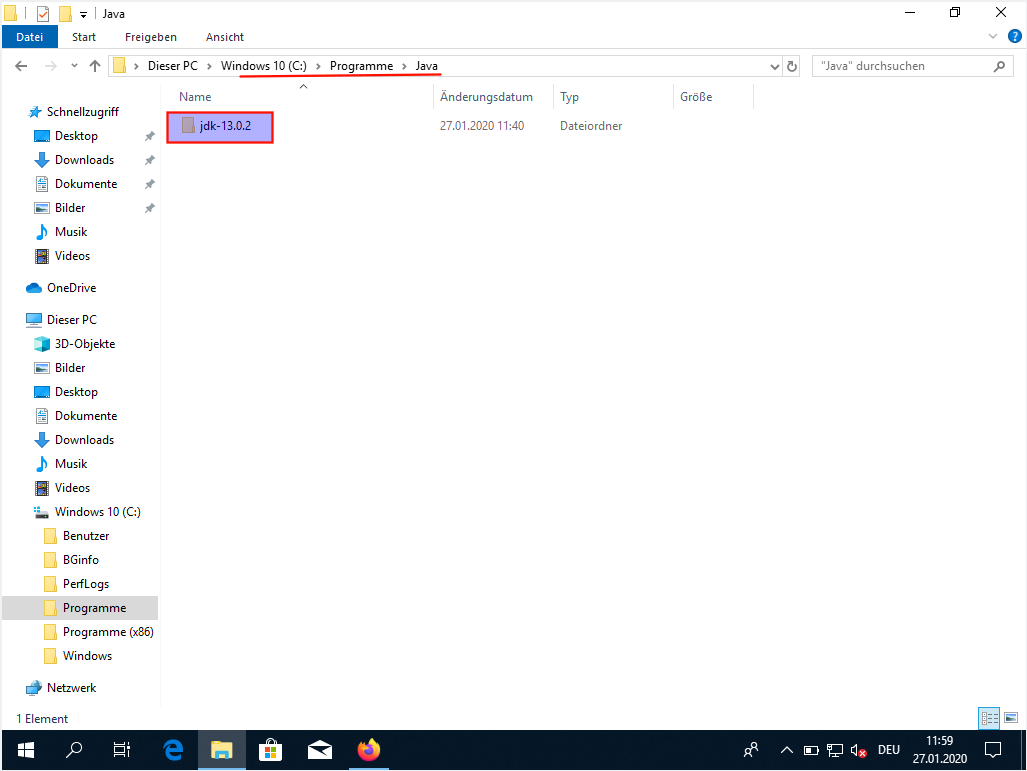Switch to details view icon in status bar
The height and width of the screenshot is (771, 1027).
tap(989, 719)
